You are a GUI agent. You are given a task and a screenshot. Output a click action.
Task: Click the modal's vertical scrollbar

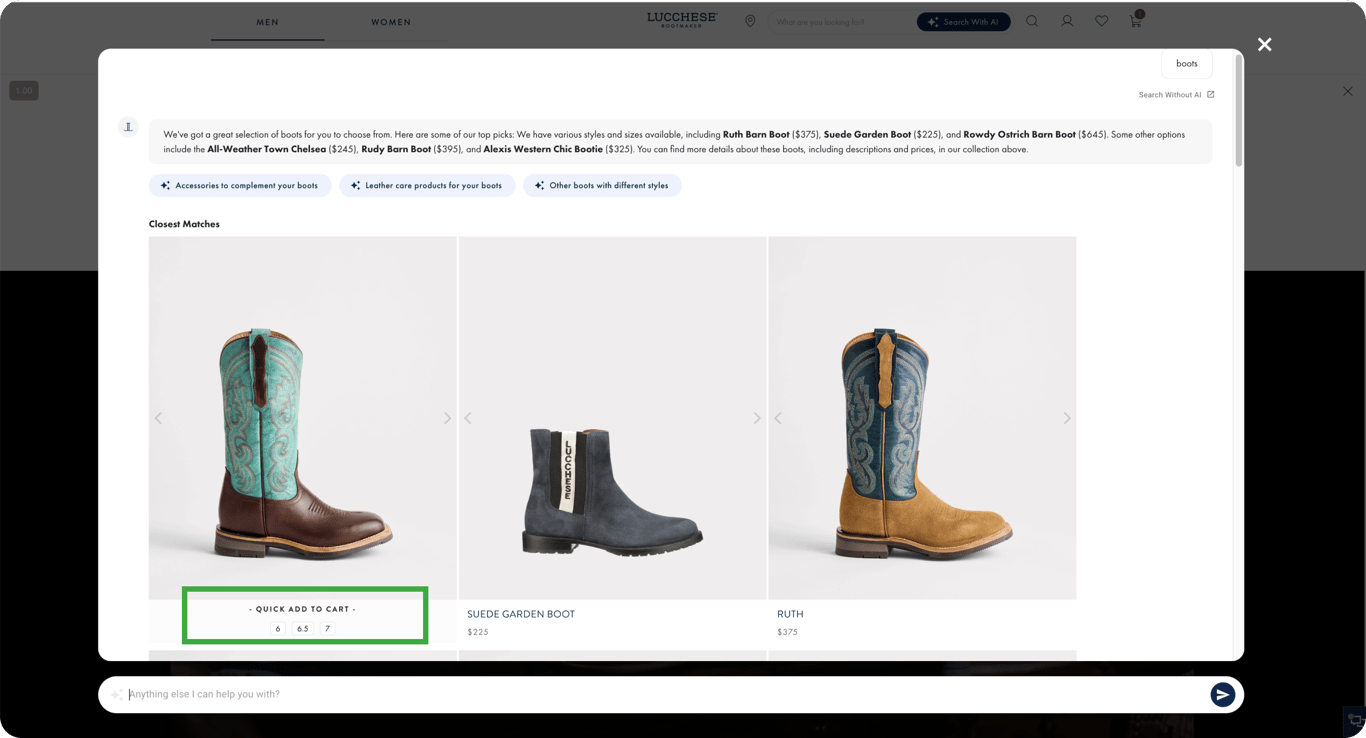1239,110
